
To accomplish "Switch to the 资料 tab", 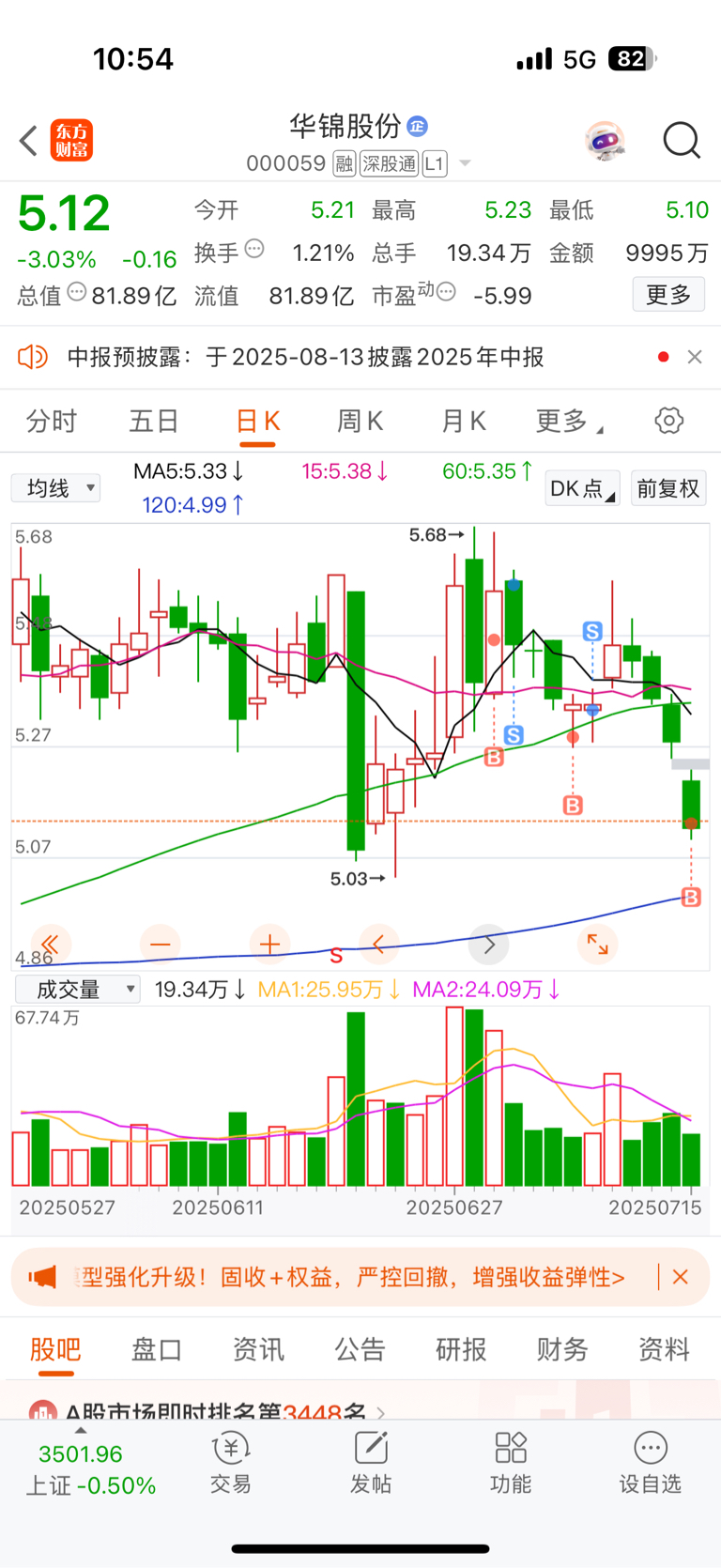I will [x=664, y=1349].
